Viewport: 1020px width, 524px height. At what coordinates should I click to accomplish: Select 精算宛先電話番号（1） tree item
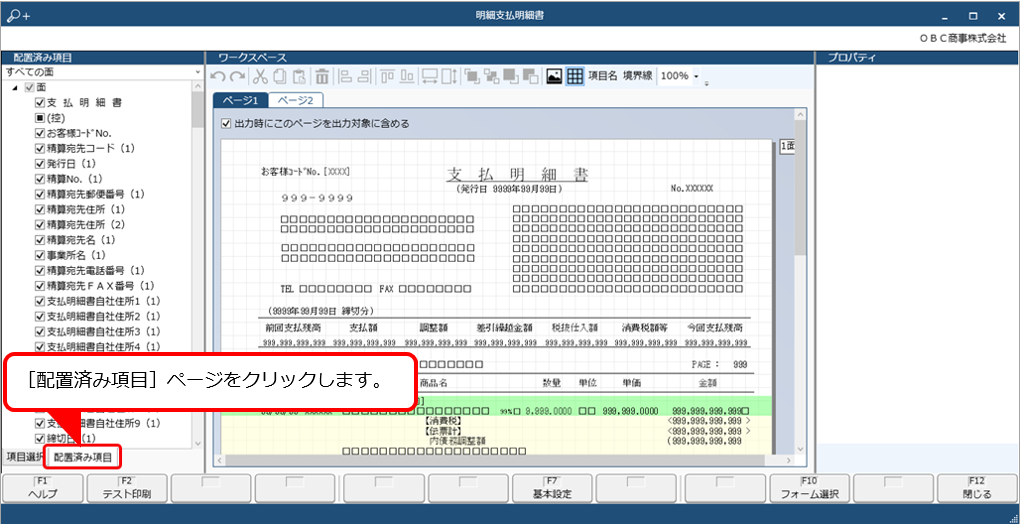coord(96,270)
